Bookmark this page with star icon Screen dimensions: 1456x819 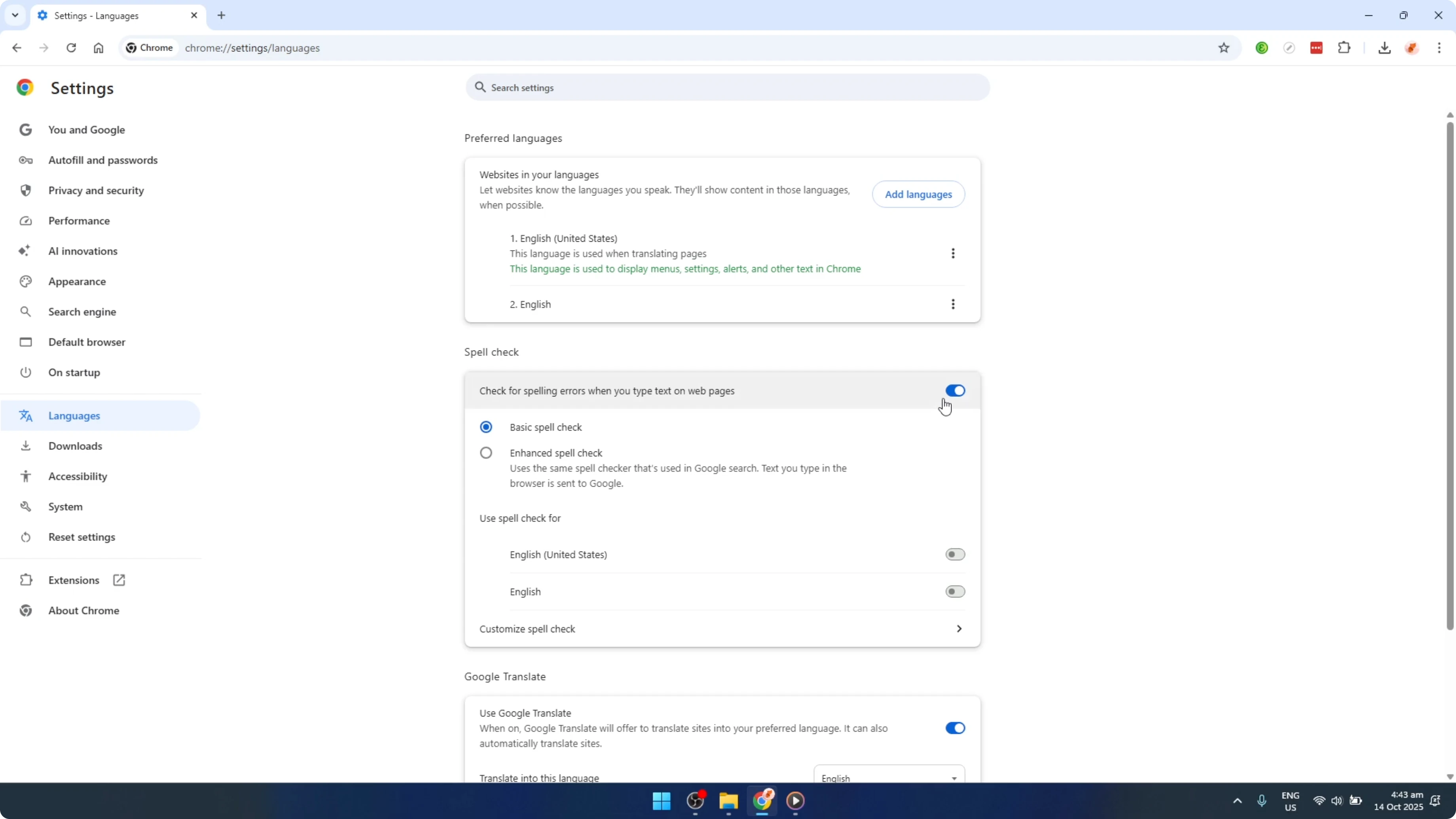(1224, 48)
